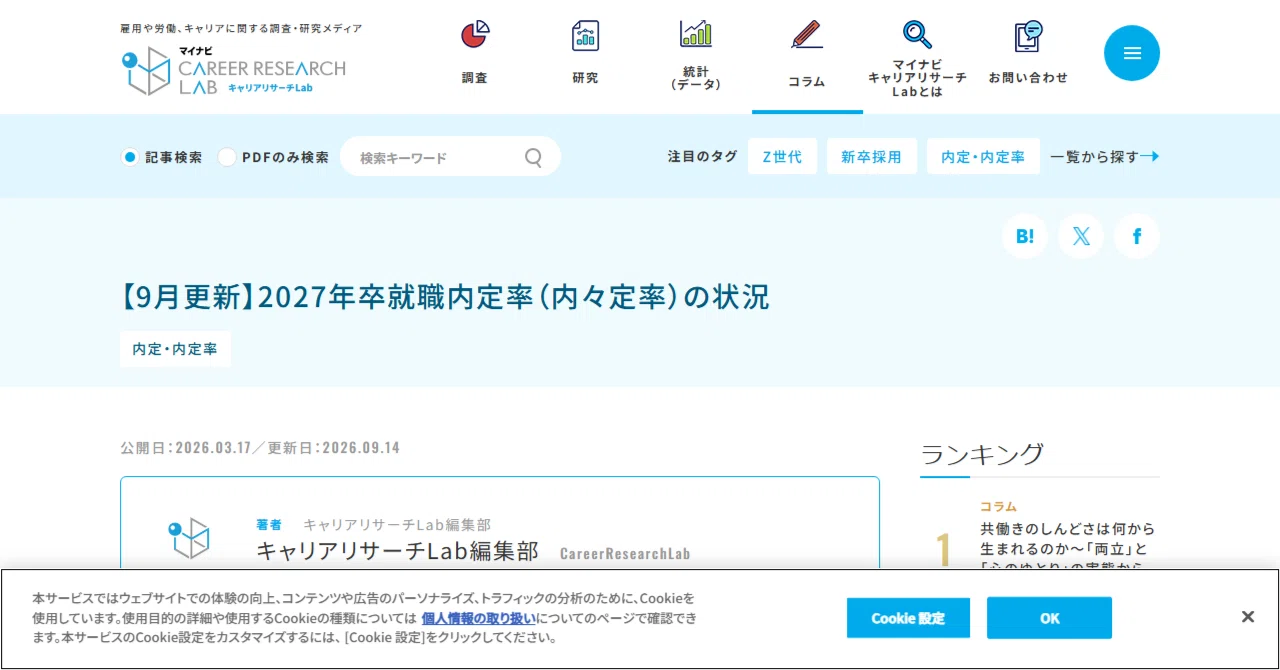
Task: Click the 注目のタグ label
Action: (702, 157)
